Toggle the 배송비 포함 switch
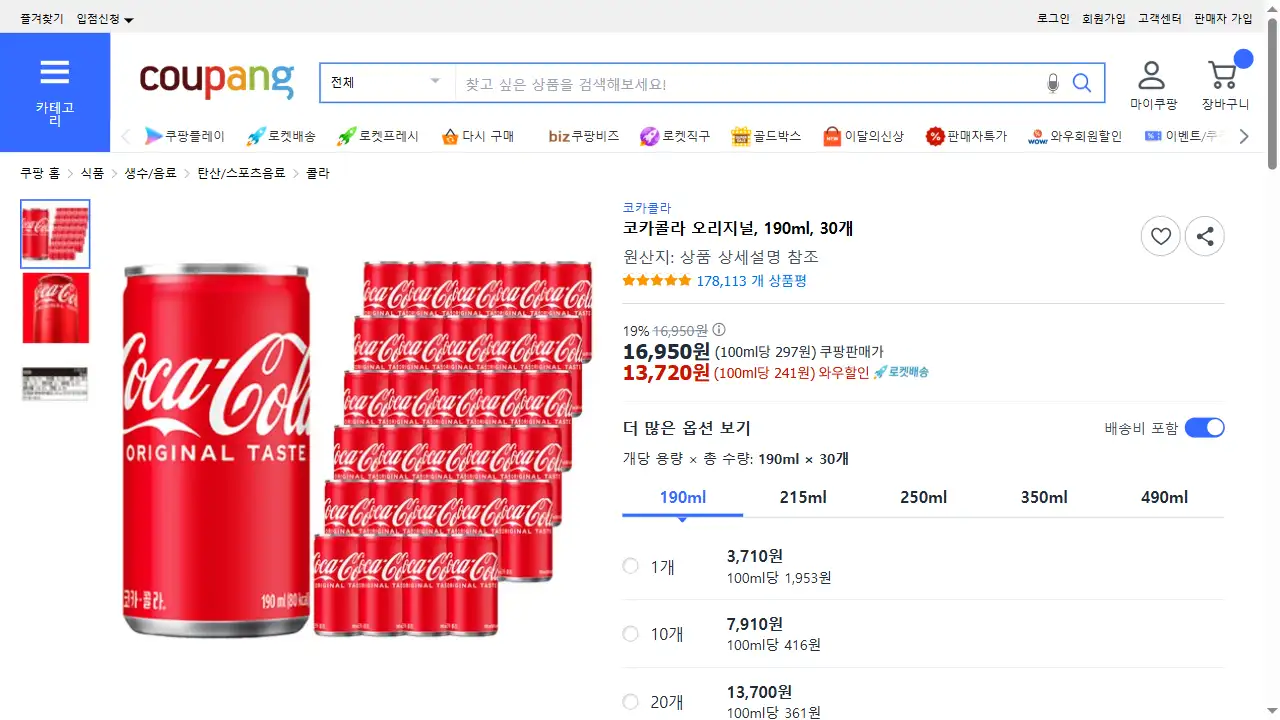Screen dimensions: 1280x720 (x=1205, y=428)
